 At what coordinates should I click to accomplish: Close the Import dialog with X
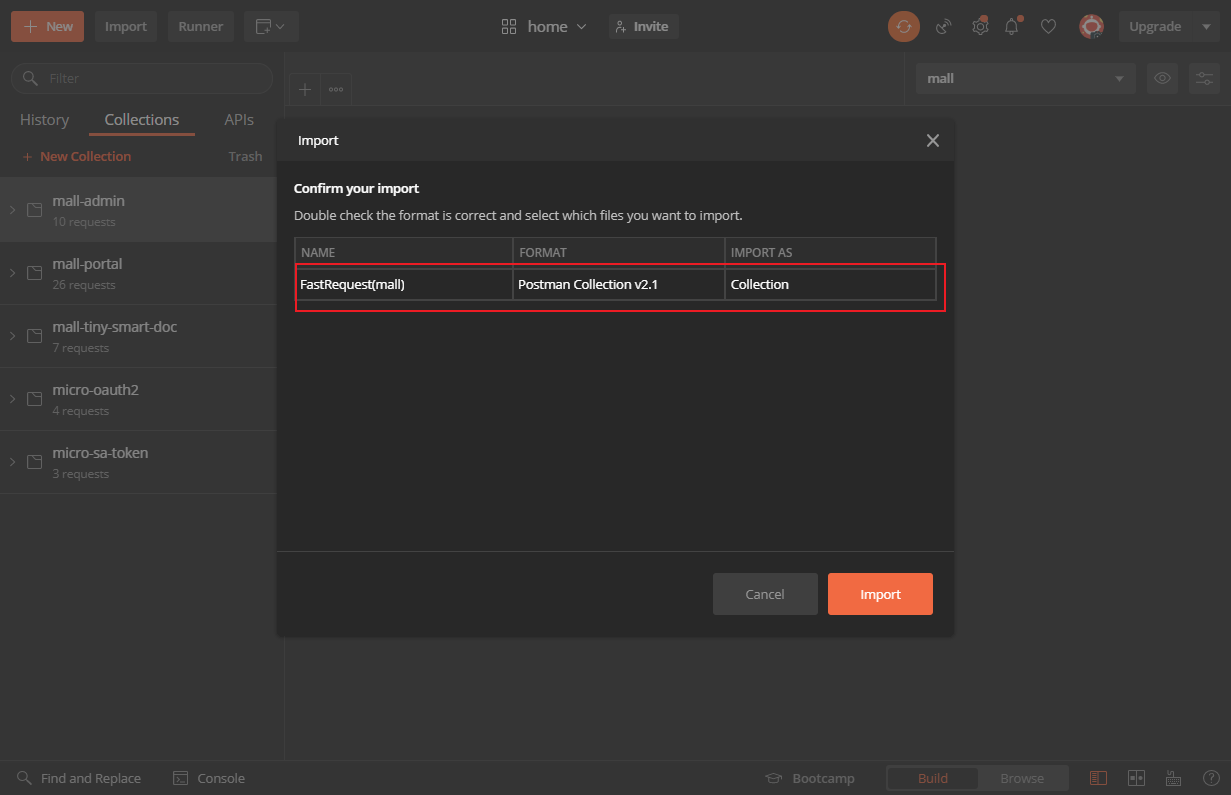[932, 141]
